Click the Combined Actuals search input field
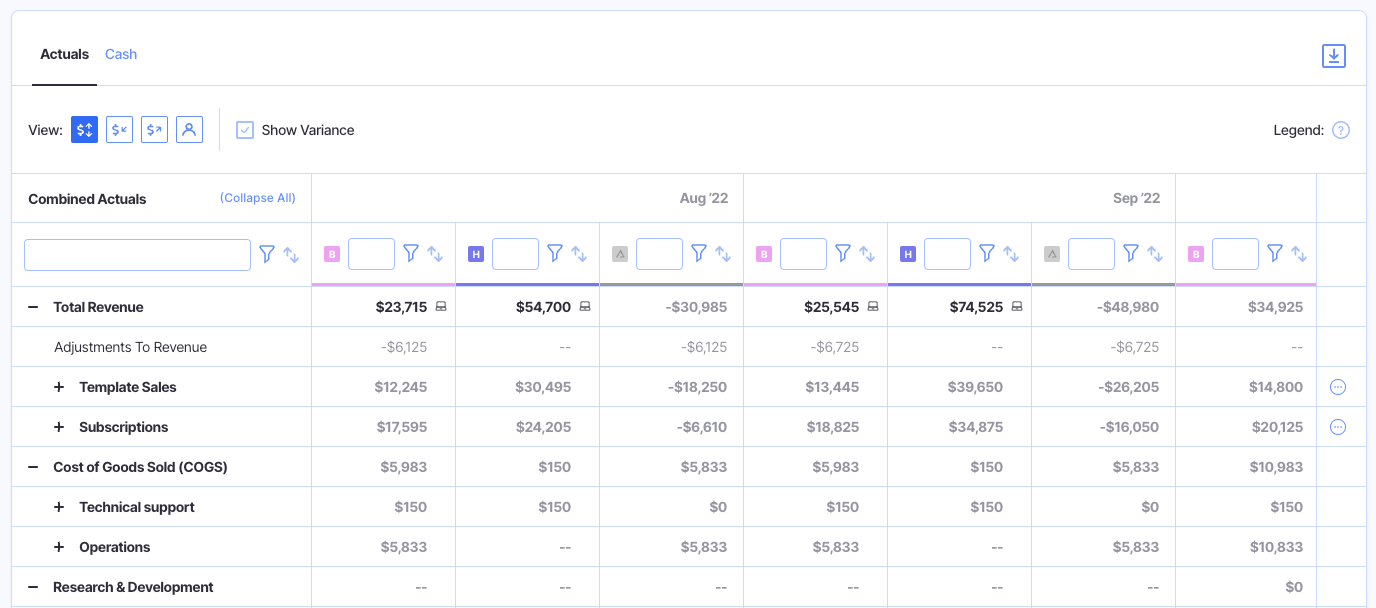Screen dimensions: 1376x608 (137, 254)
